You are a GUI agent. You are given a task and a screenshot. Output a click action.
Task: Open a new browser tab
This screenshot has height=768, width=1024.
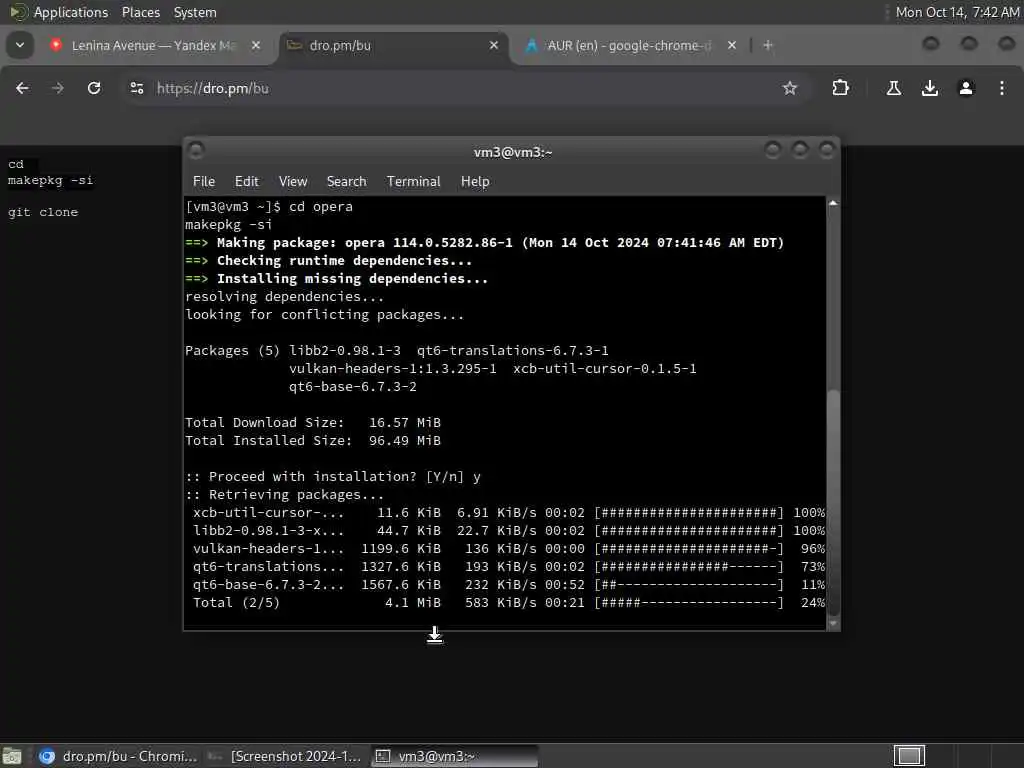[768, 45]
